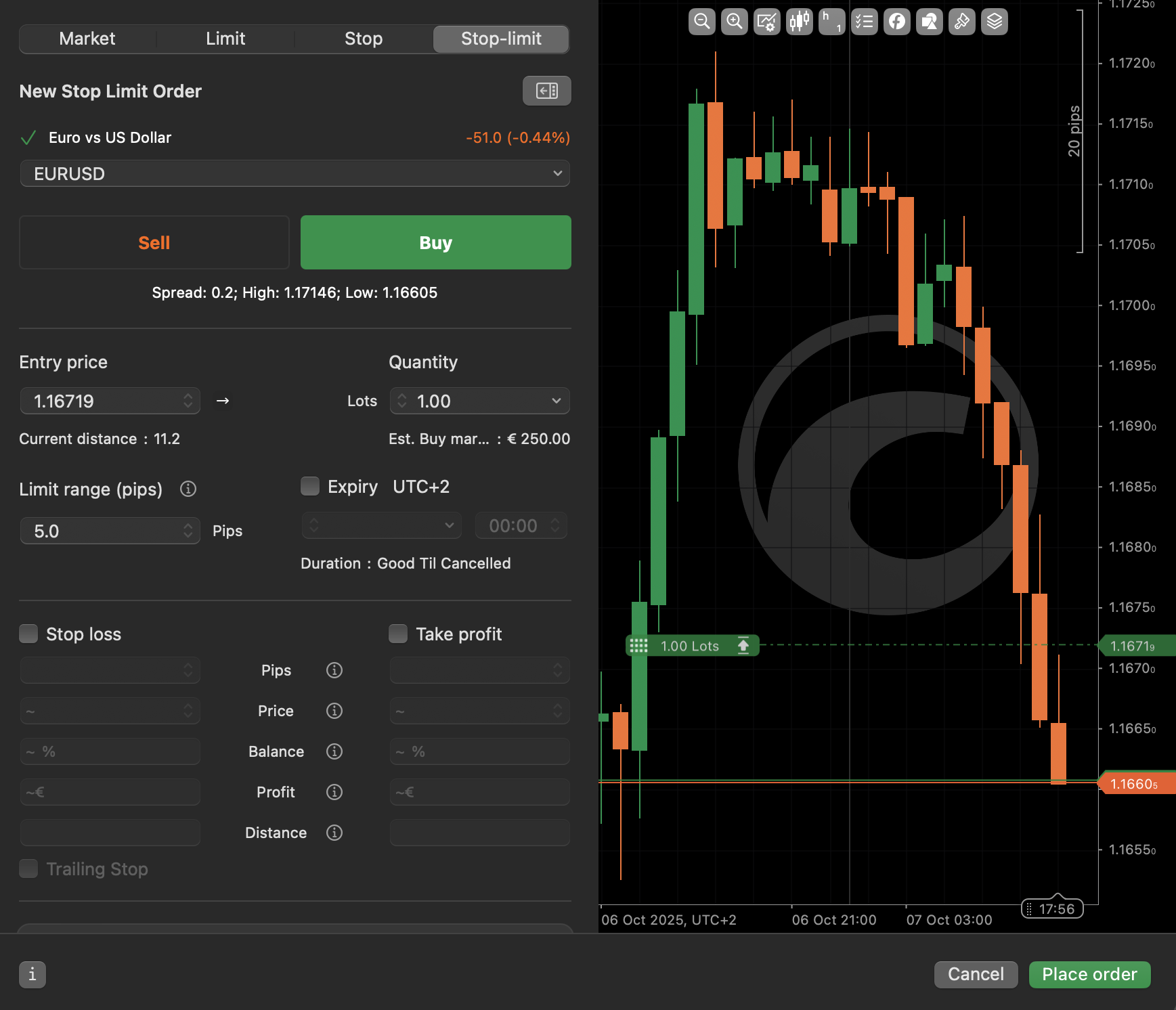Open the paintbrush color settings

[x=961, y=22]
